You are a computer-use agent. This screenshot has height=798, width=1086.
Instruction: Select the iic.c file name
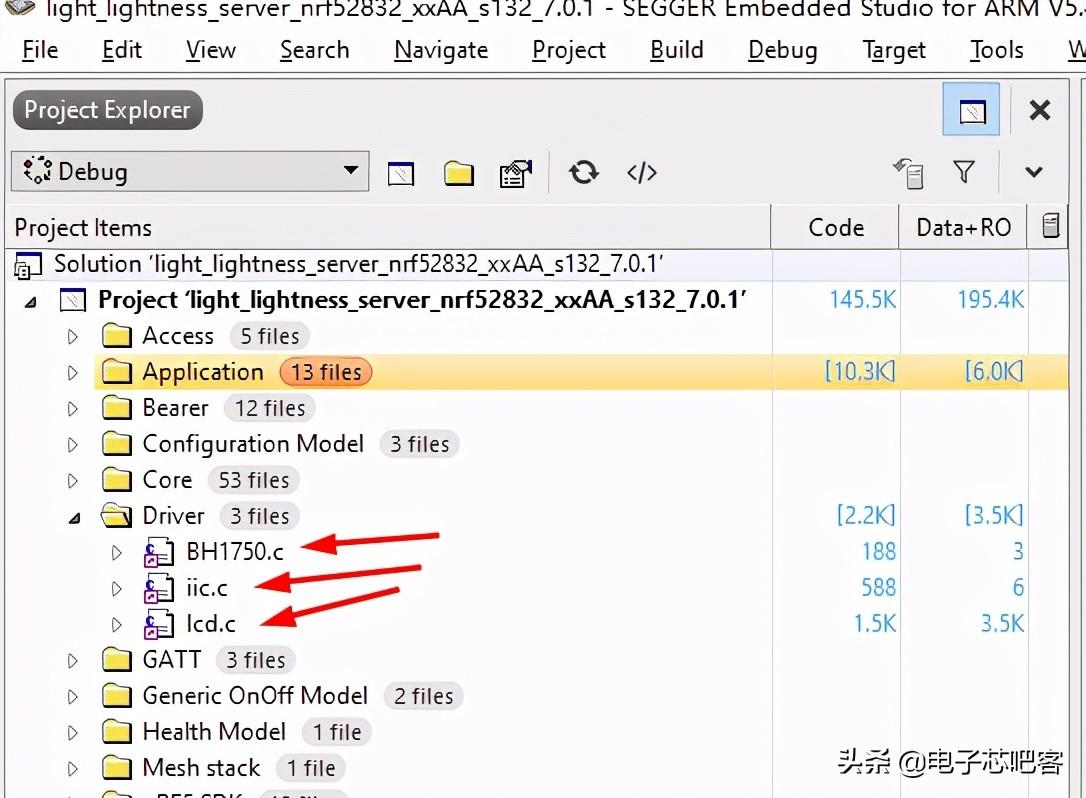click(x=206, y=588)
